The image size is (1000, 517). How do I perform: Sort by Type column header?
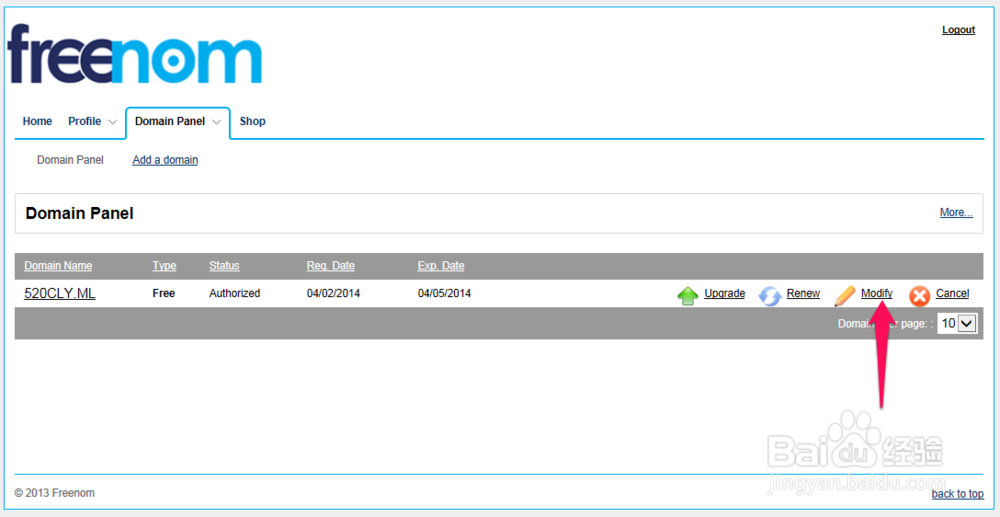pos(165,266)
